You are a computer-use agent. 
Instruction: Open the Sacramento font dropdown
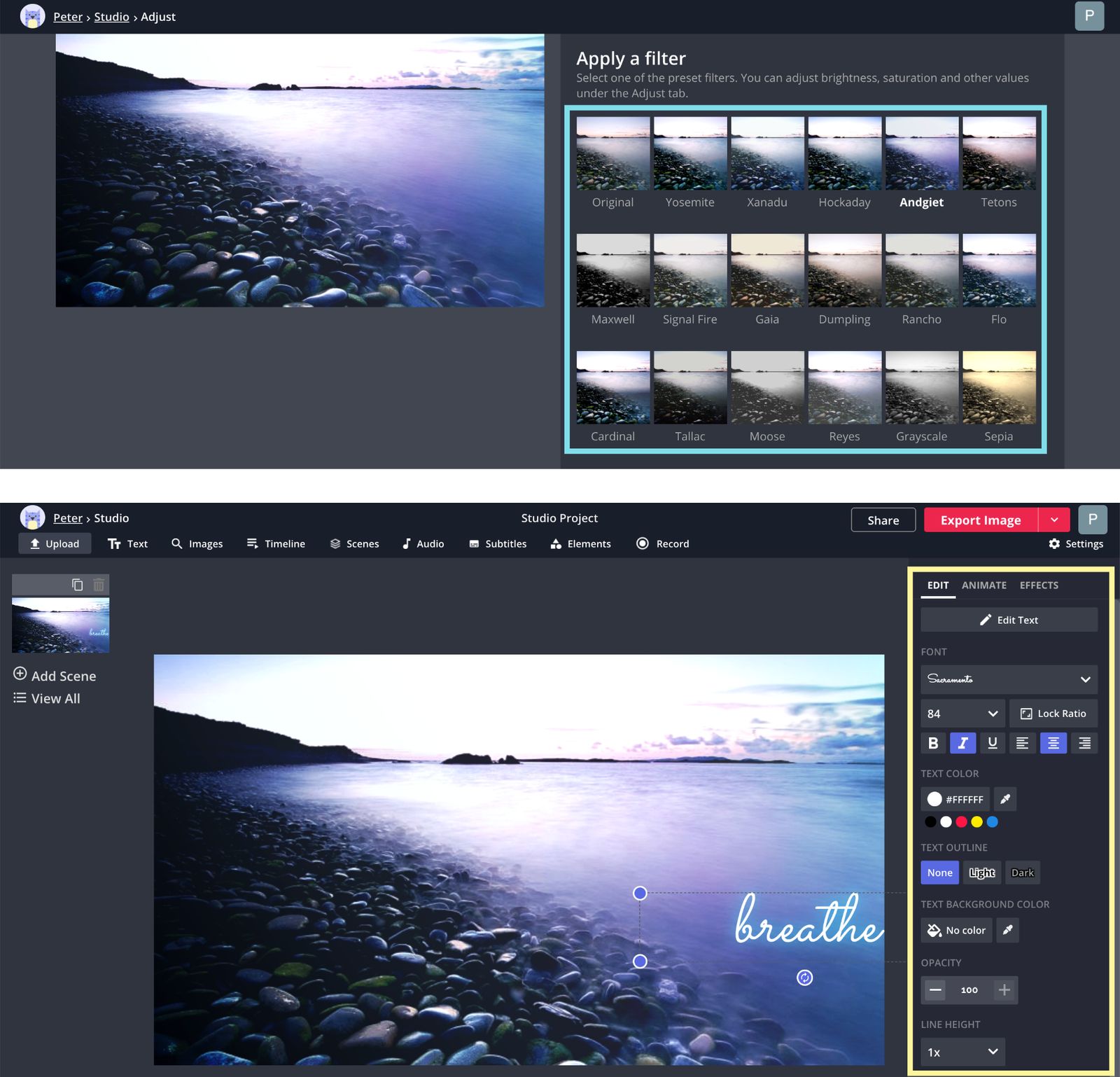(x=1009, y=679)
